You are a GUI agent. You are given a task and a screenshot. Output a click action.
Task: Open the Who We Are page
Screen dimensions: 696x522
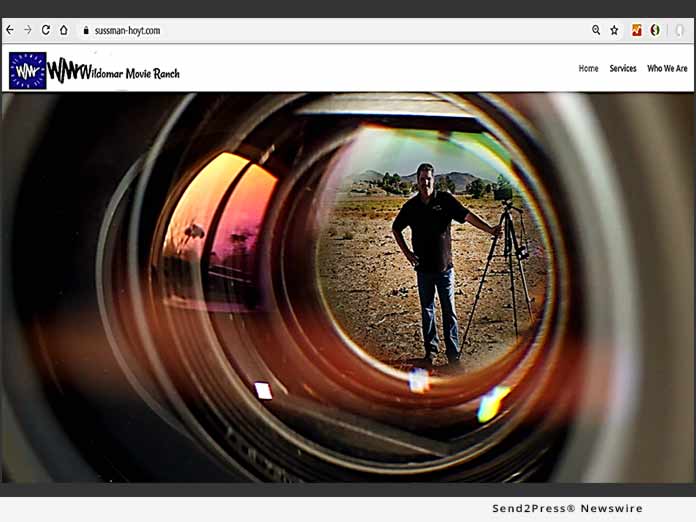click(x=667, y=69)
